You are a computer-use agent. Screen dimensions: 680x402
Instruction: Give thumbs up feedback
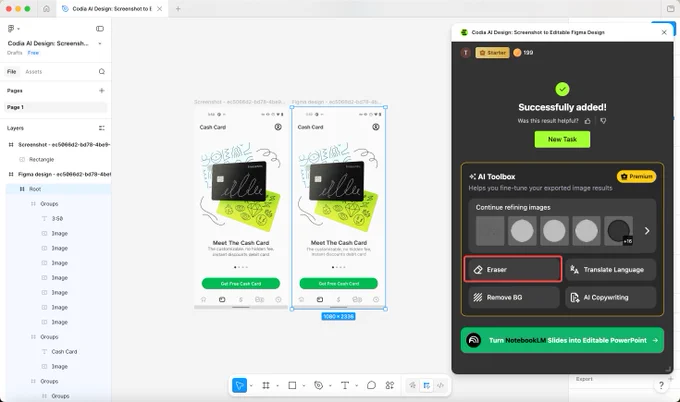tap(588, 121)
